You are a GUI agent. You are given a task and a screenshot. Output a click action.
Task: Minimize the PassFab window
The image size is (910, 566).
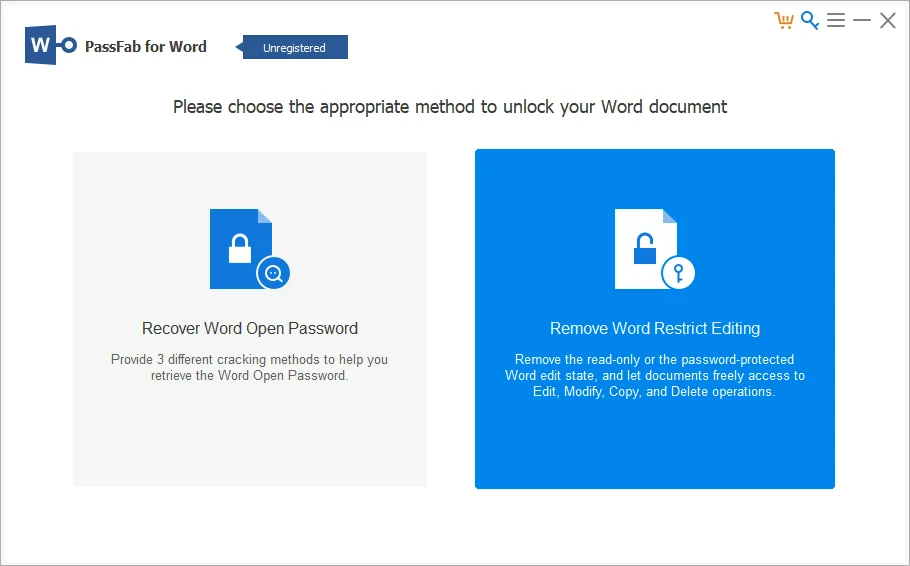(x=862, y=20)
